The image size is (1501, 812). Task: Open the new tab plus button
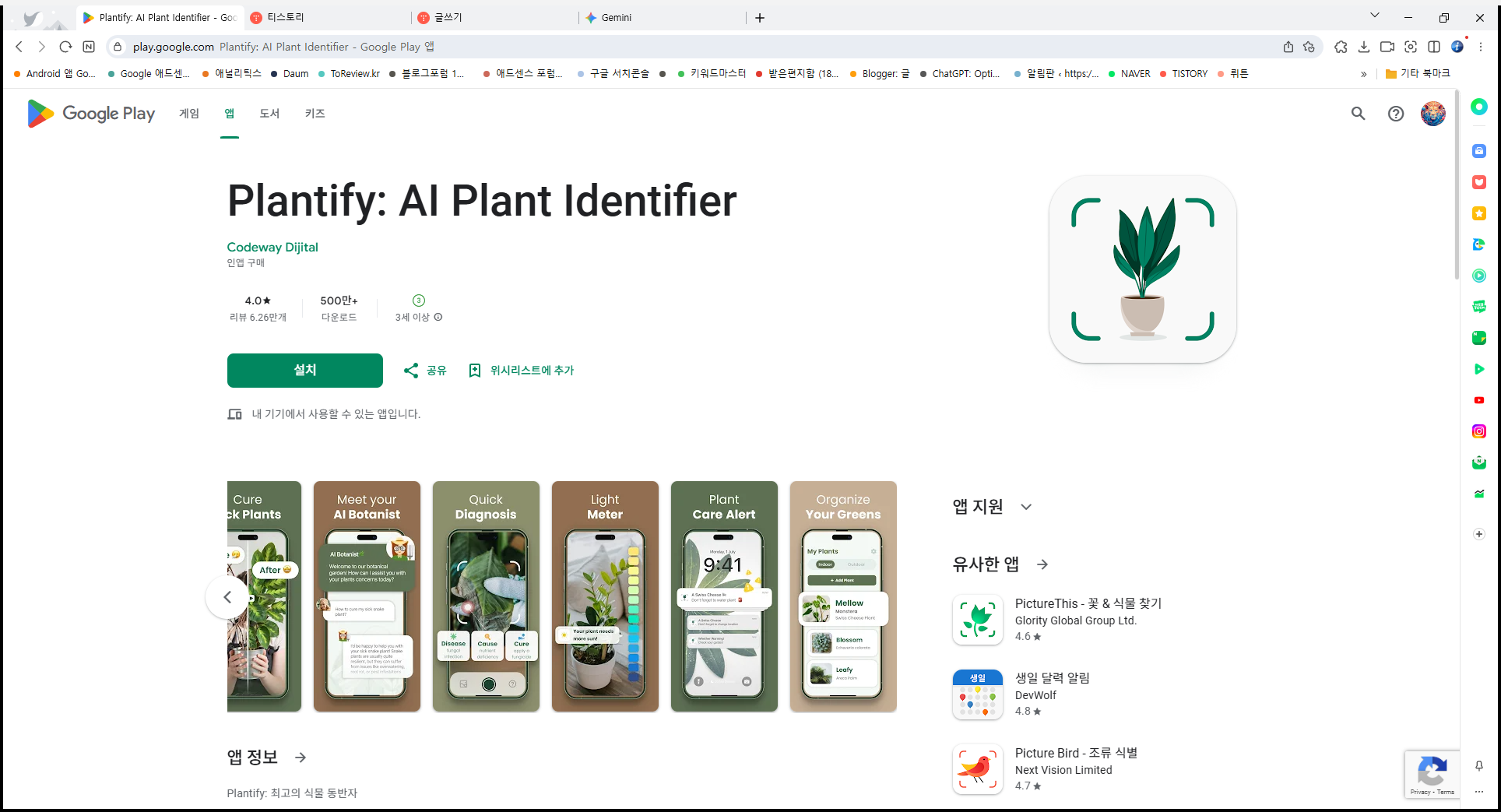[x=760, y=18]
